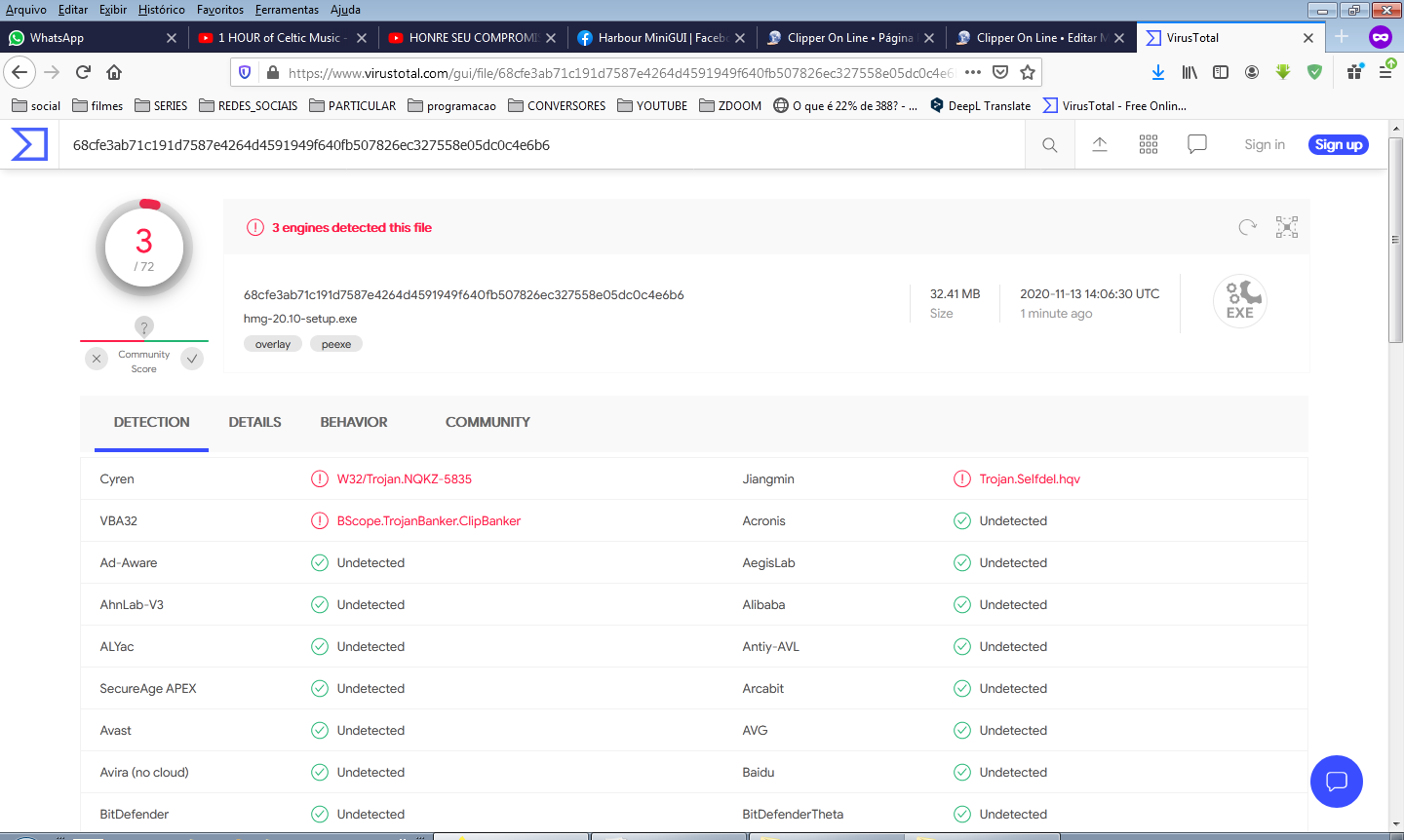Click the search magnifier icon
Viewport: 1404px width, 840px height.
coord(1049,145)
